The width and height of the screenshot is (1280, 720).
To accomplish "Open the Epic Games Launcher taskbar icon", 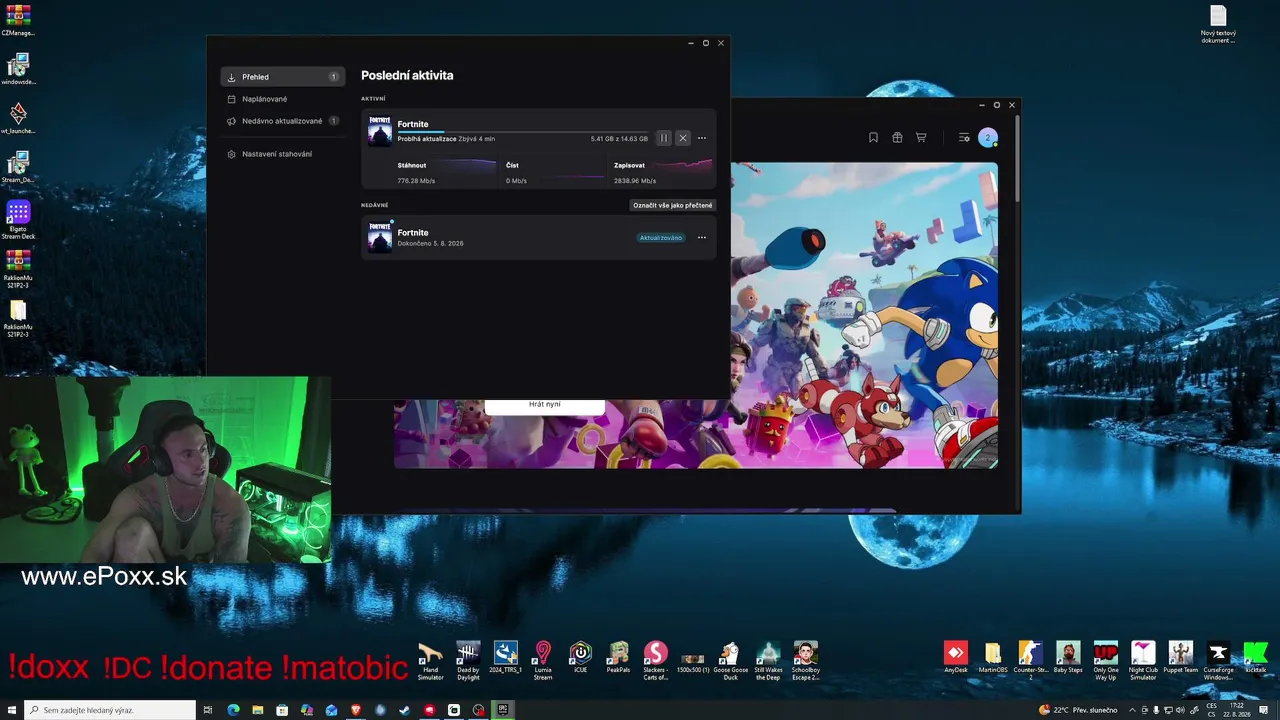I will click(503, 710).
